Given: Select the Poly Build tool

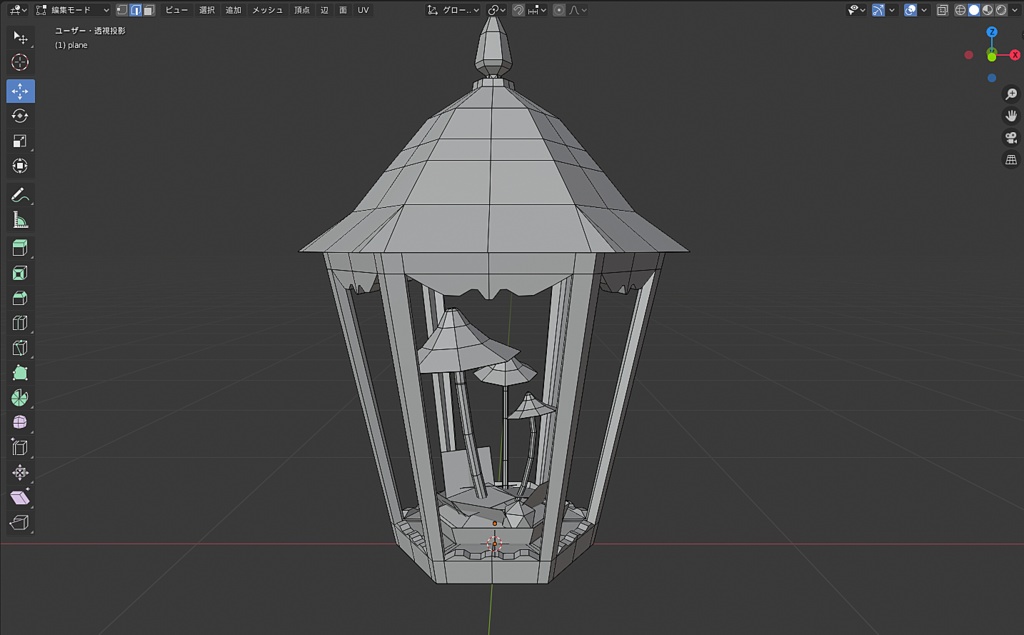Looking at the screenshot, I should coord(20,373).
